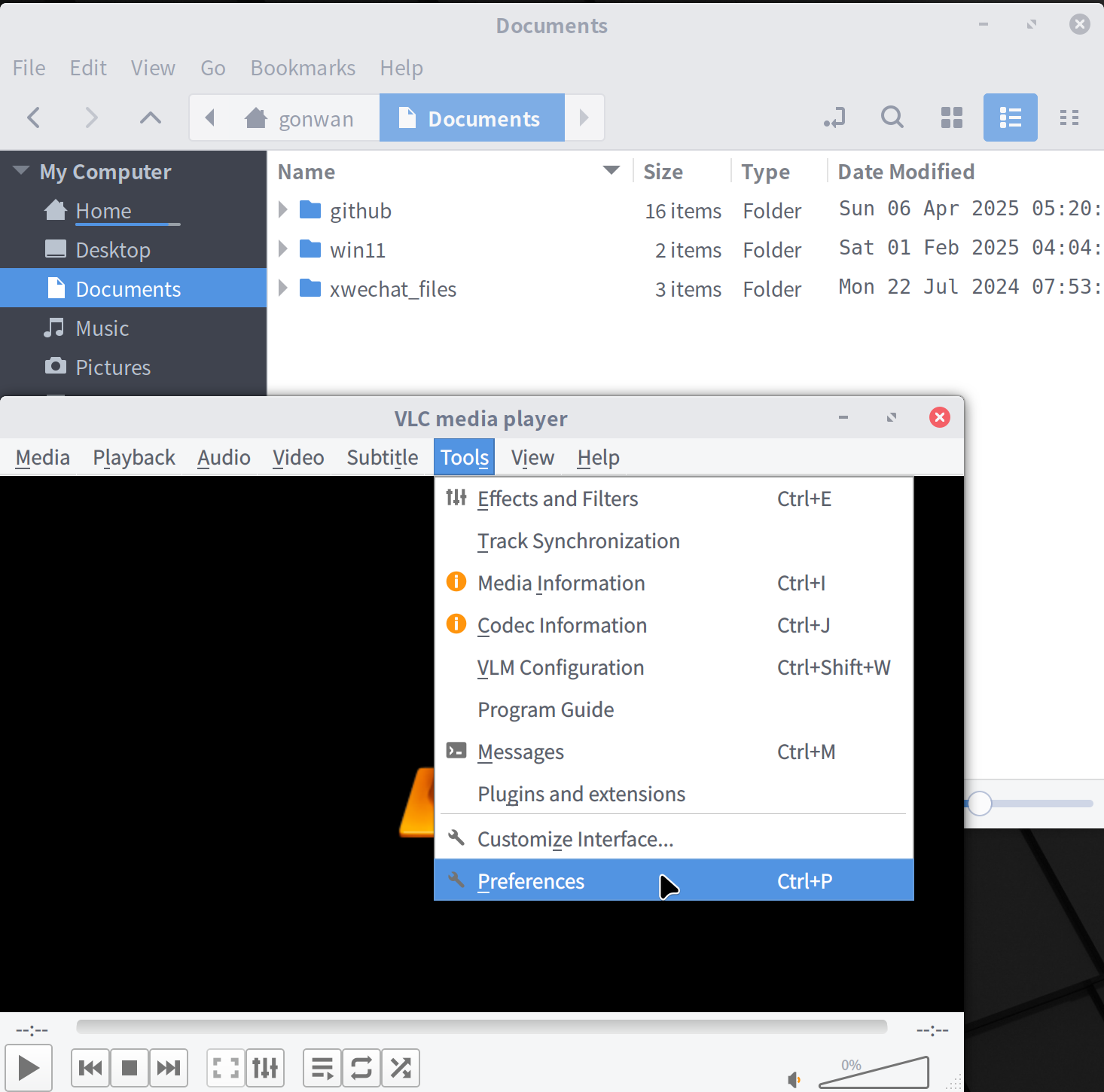Go back in file manager

[x=34, y=117]
